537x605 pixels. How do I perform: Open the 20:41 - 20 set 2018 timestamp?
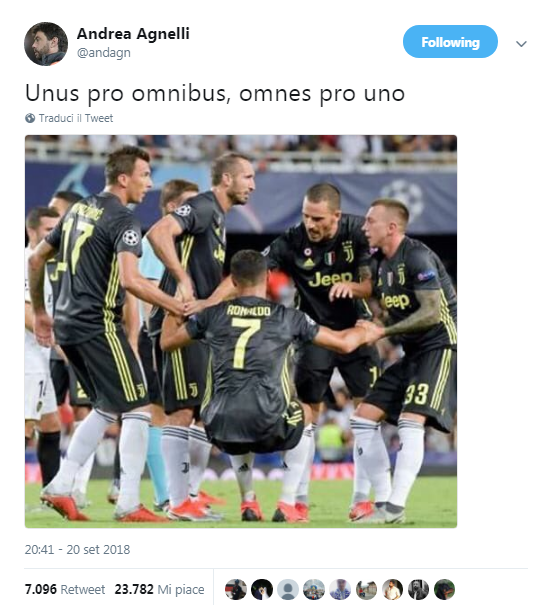point(78,549)
